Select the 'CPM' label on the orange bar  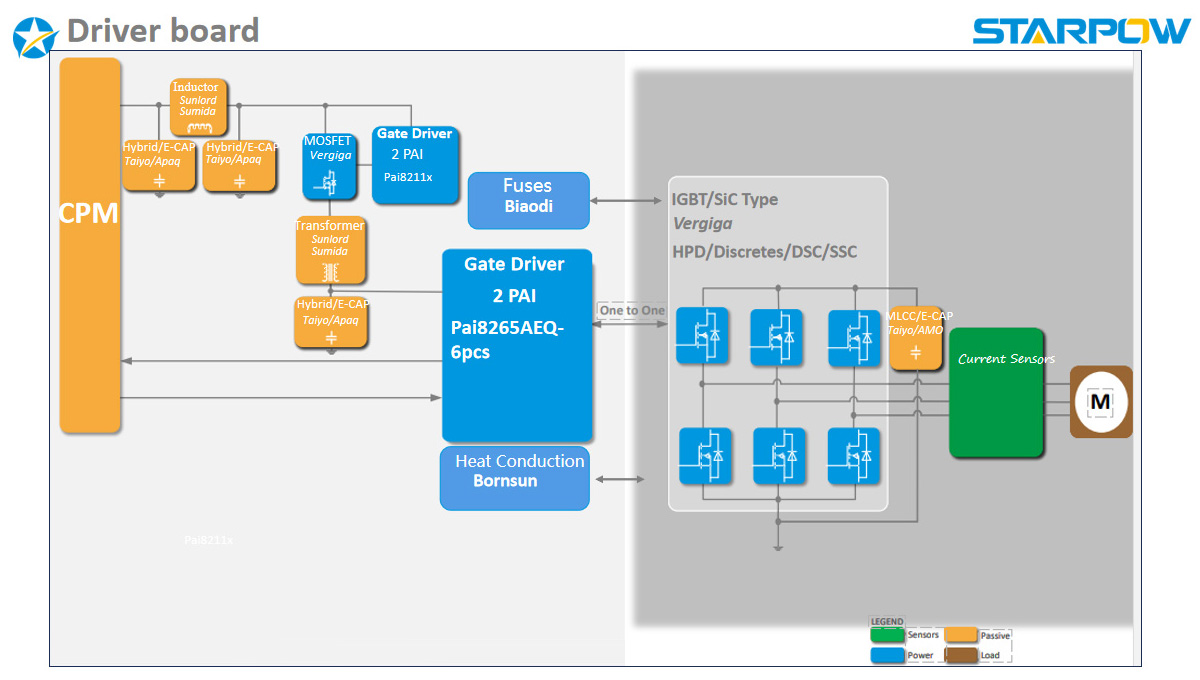pyautogui.click(x=89, y=214)
